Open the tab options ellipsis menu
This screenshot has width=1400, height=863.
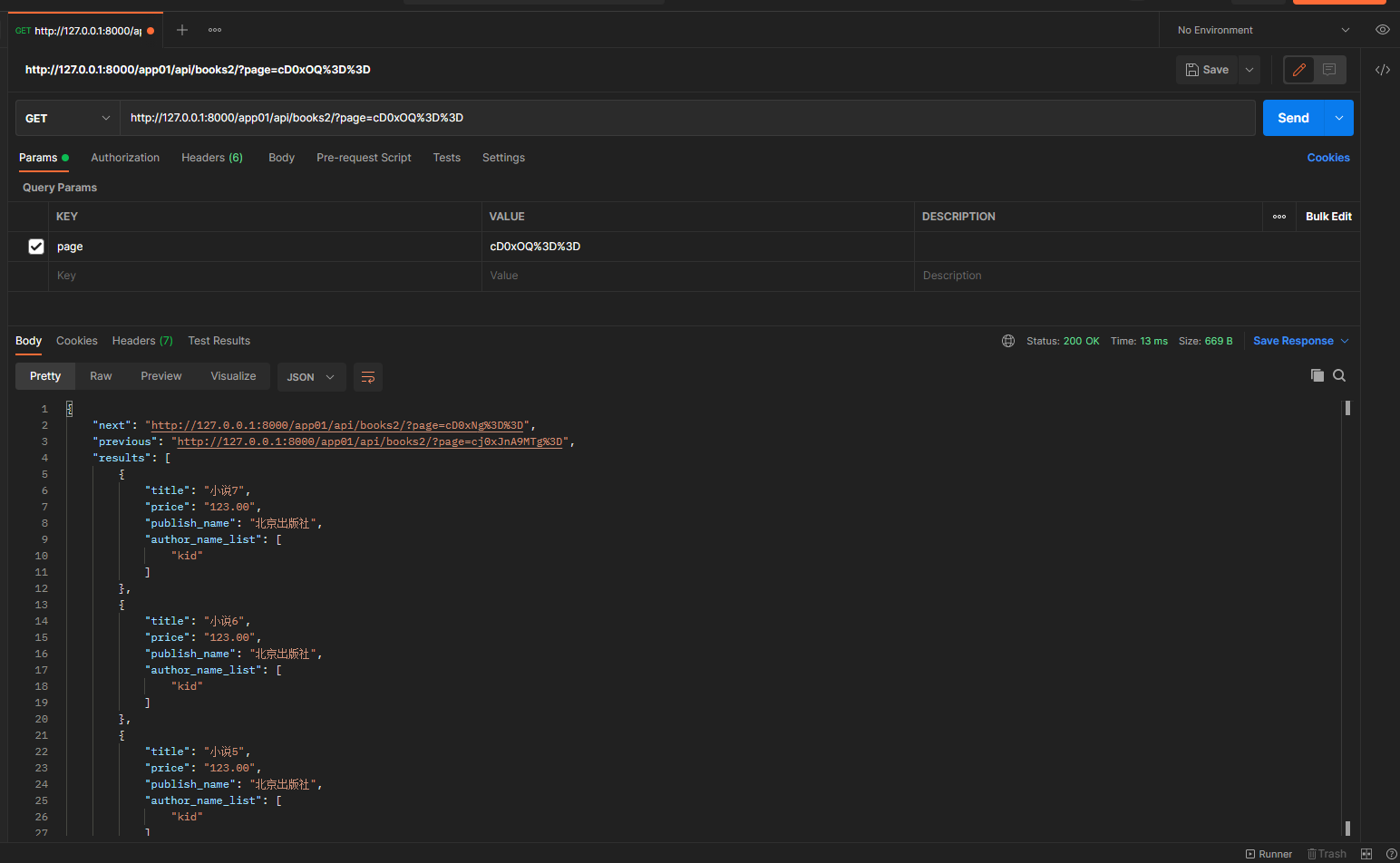(x=215, y=30)
